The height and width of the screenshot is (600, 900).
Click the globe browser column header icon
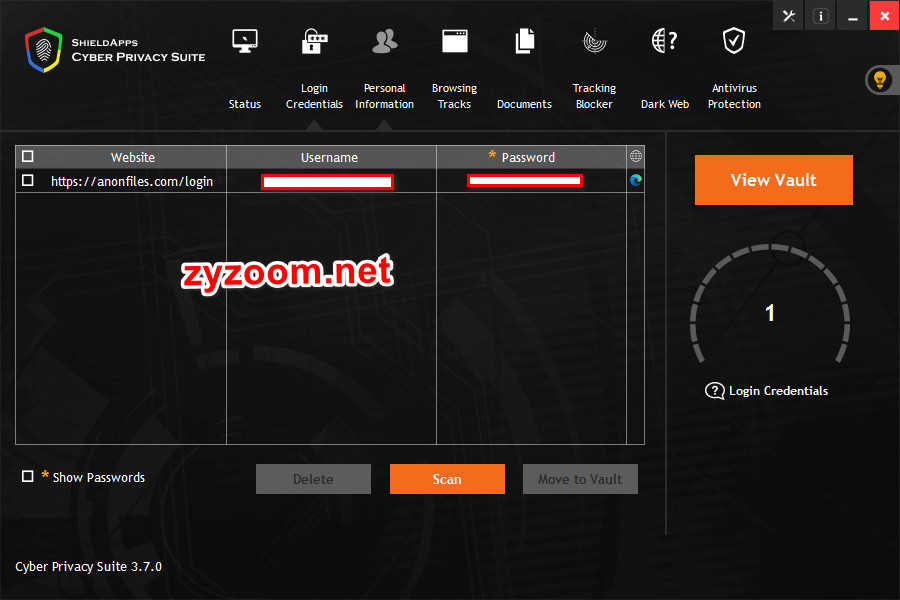pyautogui.click(x=635, y=156)
